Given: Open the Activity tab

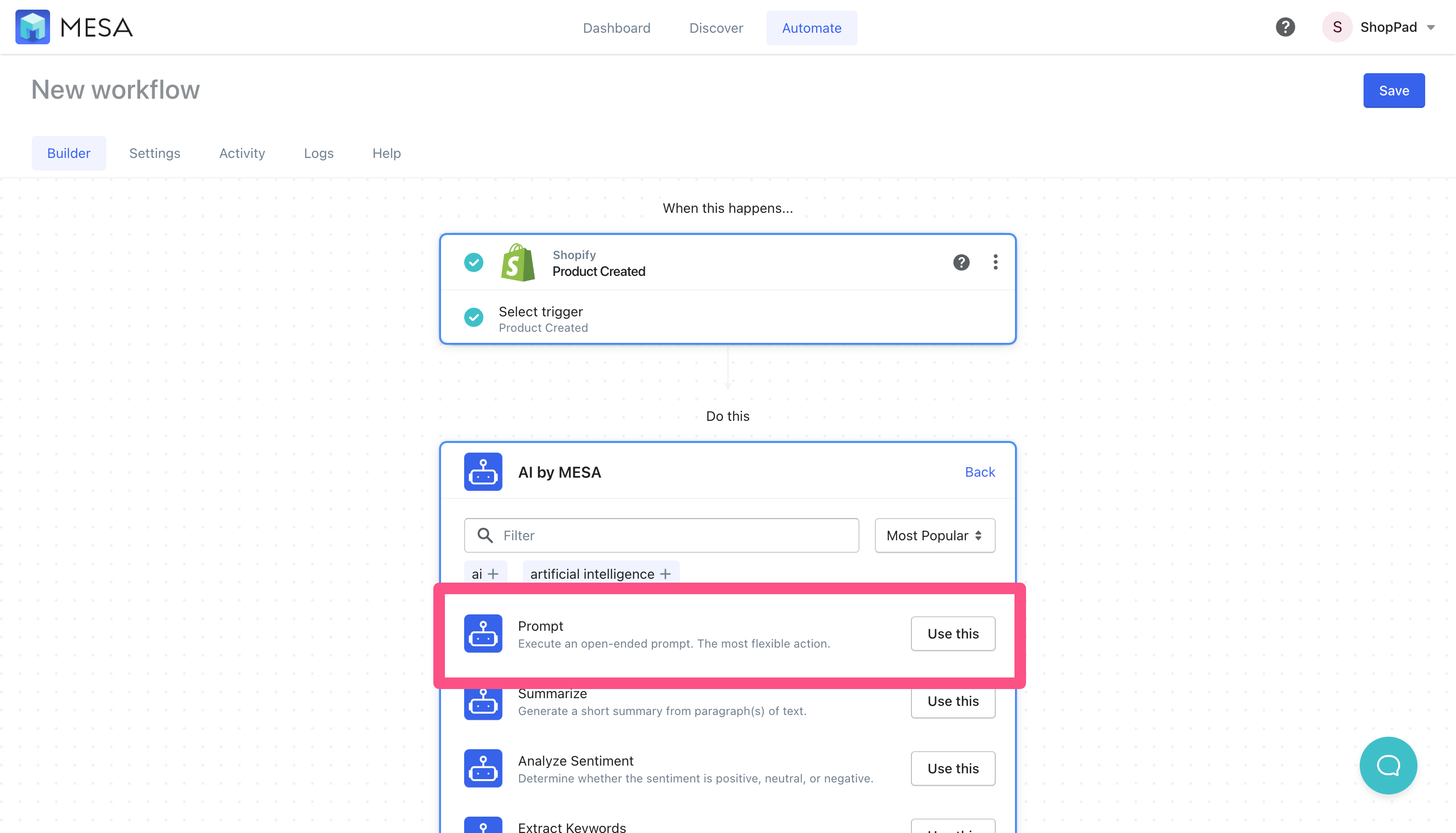Looking at the screenshot, I should pos(242,153).
